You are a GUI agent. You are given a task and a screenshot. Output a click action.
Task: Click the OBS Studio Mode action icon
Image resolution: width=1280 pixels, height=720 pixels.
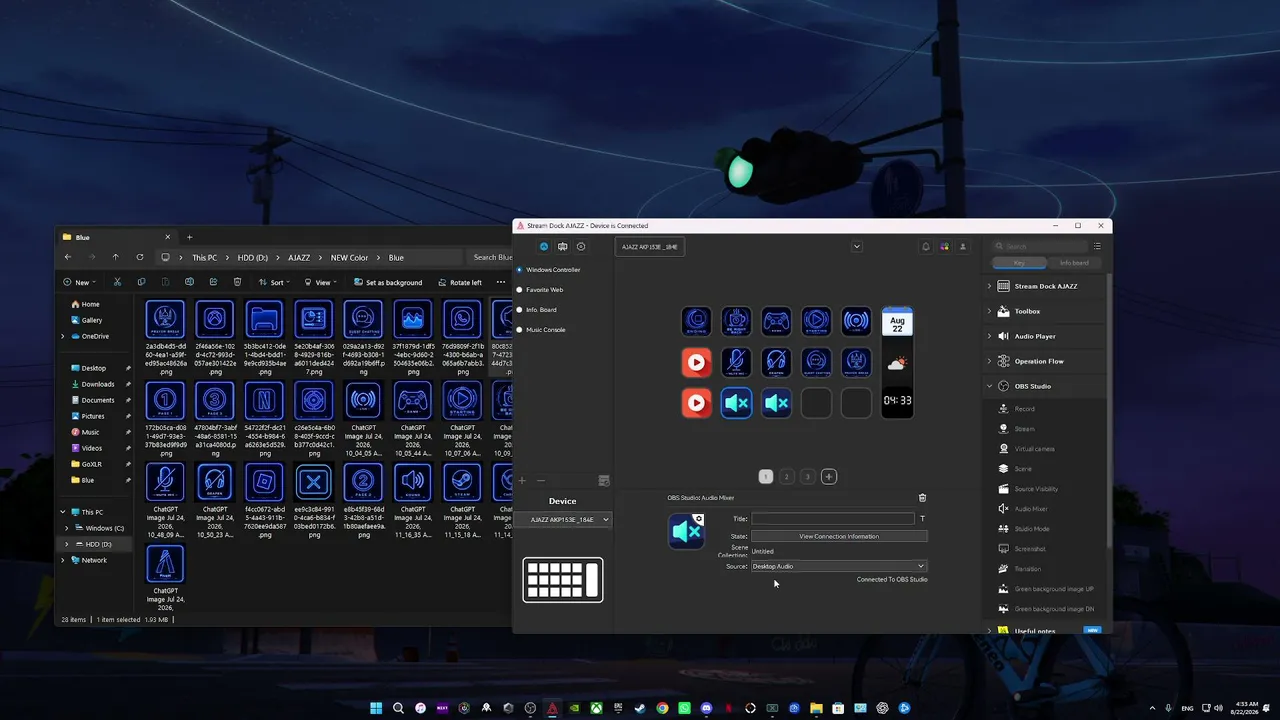coord(1003,529)
